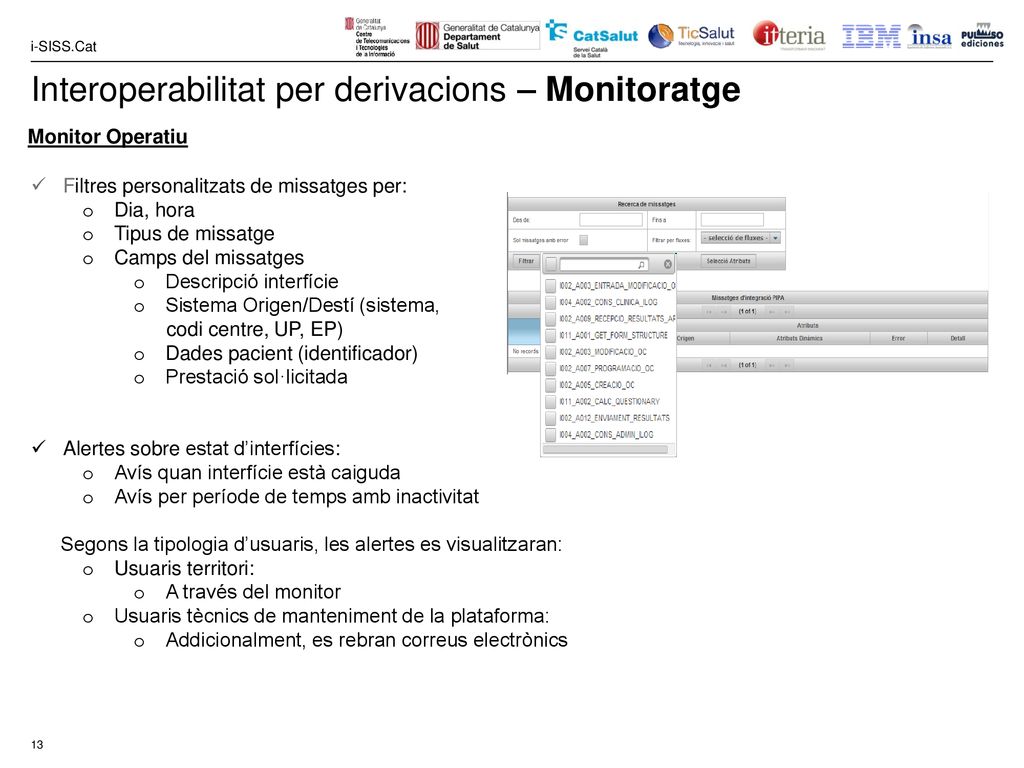Click the 'Dia, hora' bullet text
Image resolution: width=1024 pixels, height=768 pixels.
pyautogui.click(x=154, y=210)
